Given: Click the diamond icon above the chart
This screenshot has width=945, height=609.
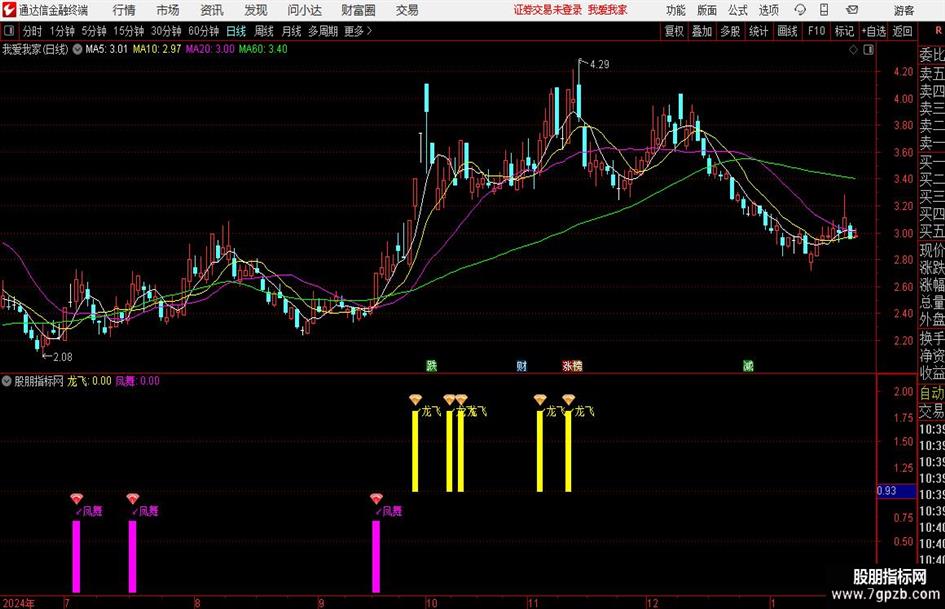Looking at the screenshot, I should 853,50.
